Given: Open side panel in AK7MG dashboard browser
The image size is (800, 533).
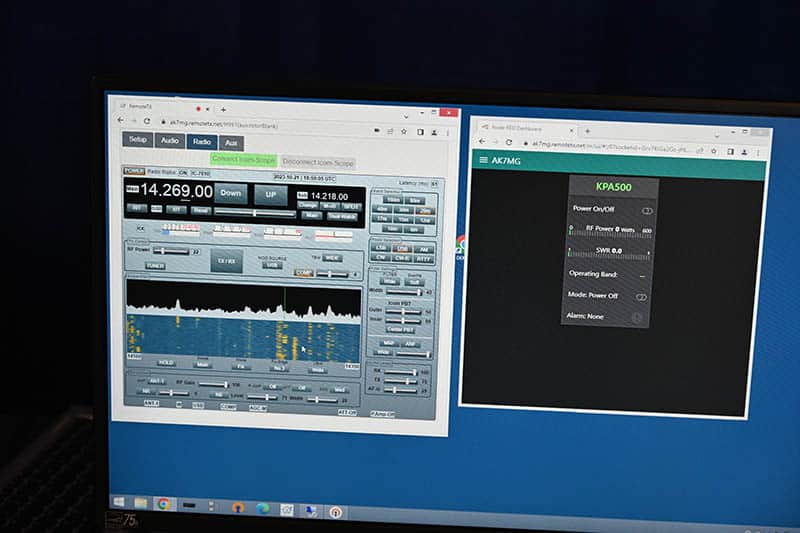Looking at the screenshot, I should coord(730,151).
